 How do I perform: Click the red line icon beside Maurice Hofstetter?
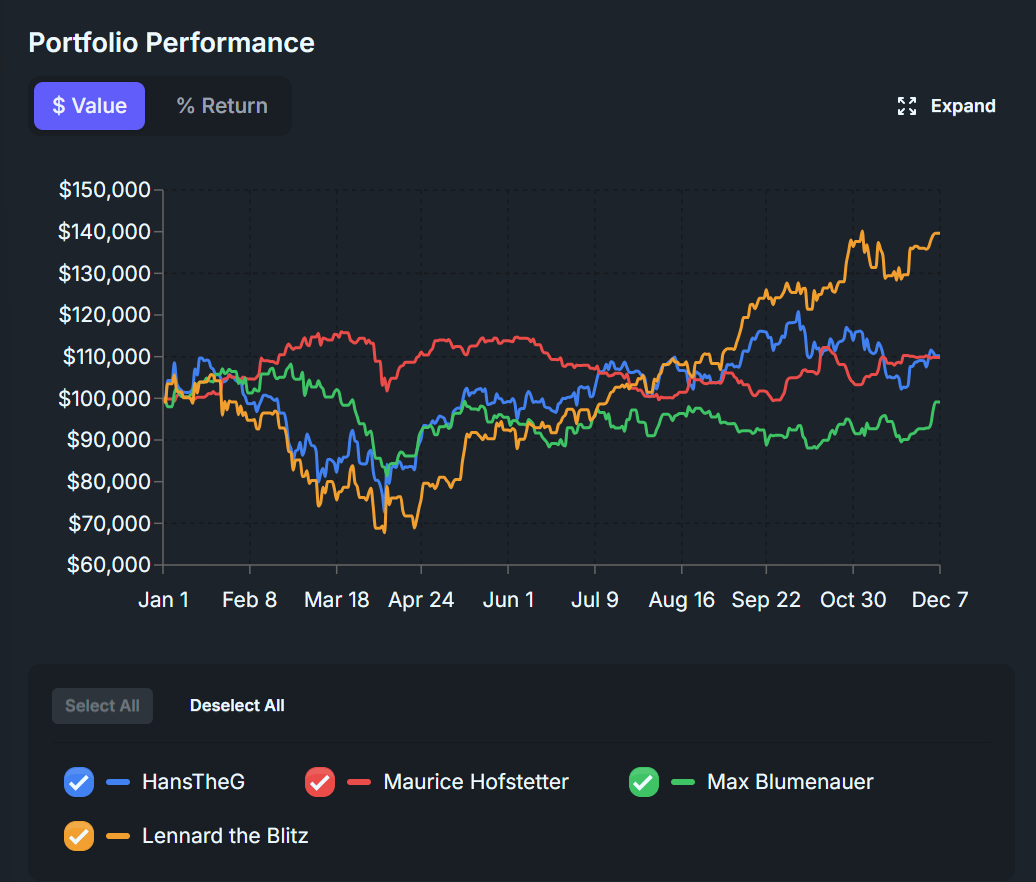pyautogui.click(x=359, y=781)
